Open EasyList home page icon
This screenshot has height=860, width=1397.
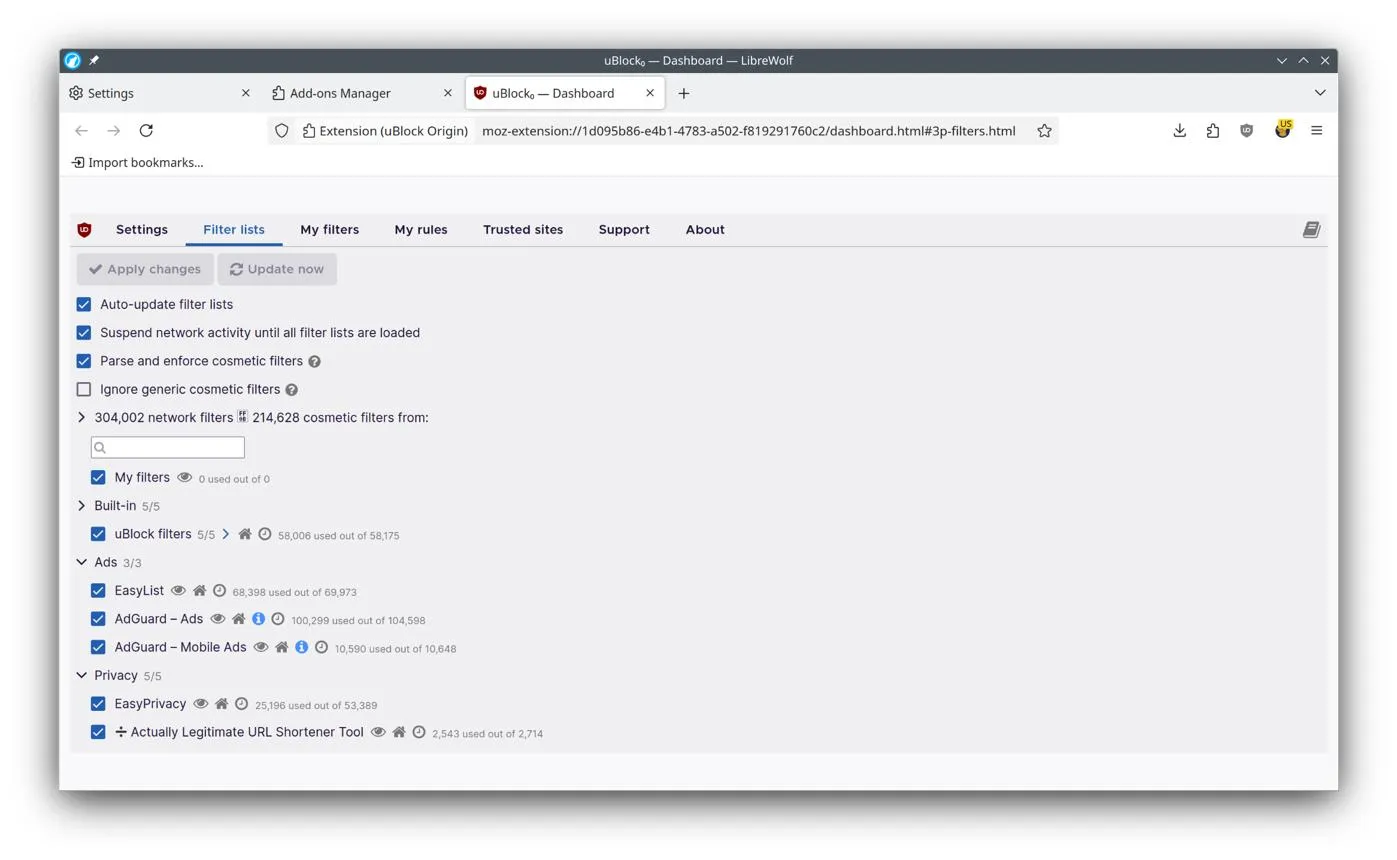(200, 591)
